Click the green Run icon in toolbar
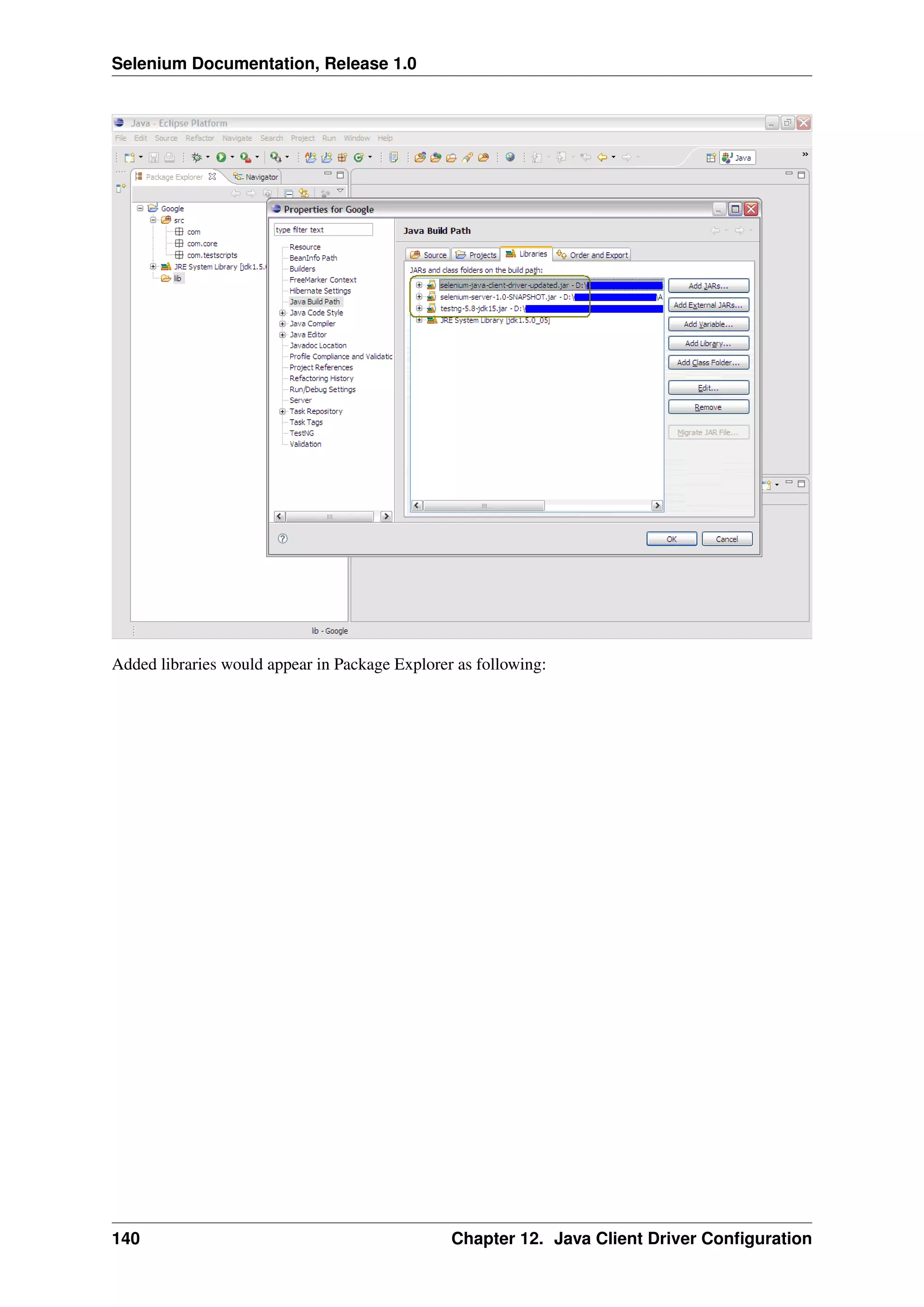Image resolution: width=924 pixels, height=1307 pixels. tap(222, 158)
